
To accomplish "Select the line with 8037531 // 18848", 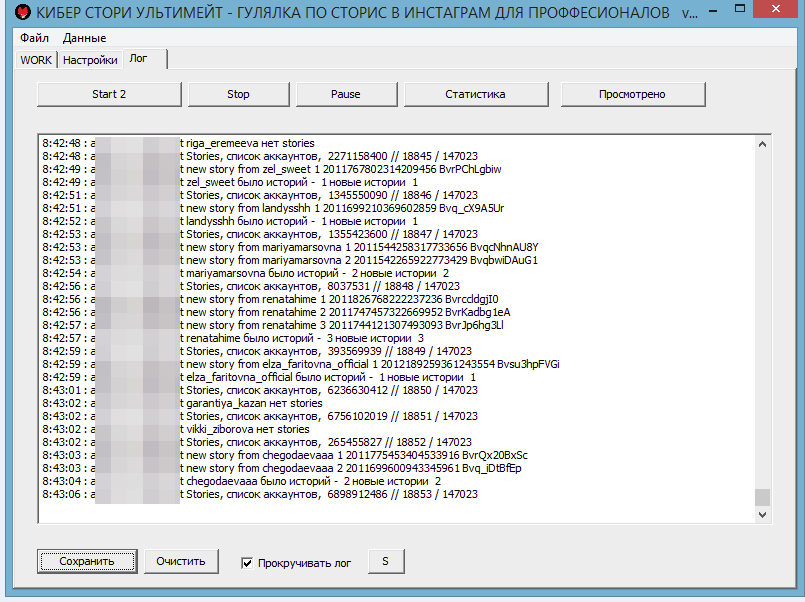I will point(251,286).
